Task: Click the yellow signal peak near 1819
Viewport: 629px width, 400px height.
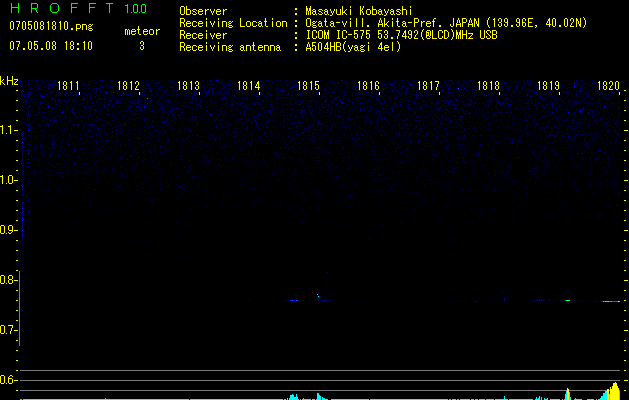Action: 568,393
